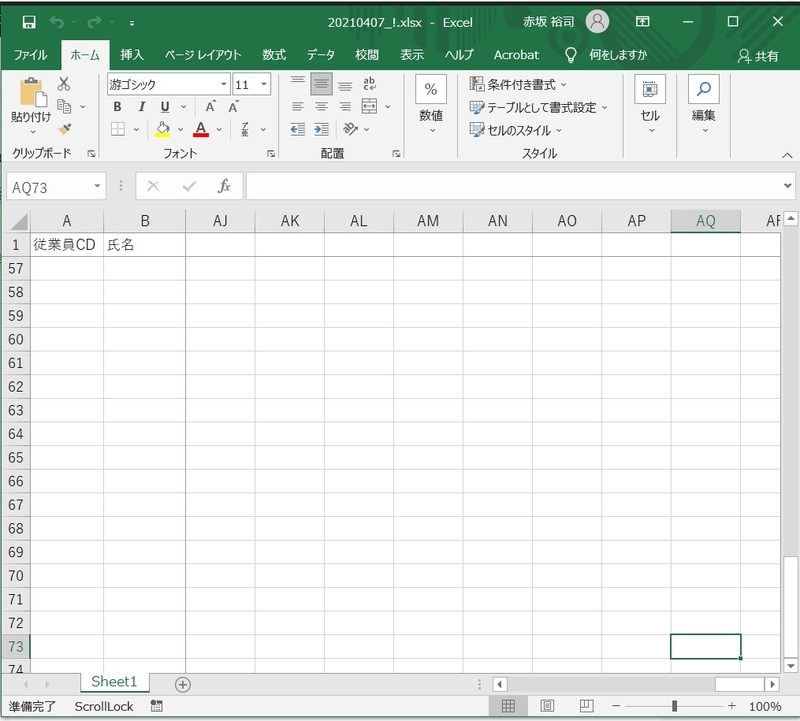This screenshot has width=800, height=721.
Task: Apply the yellow fill color bucket
Action: click(x=162, y=129)
